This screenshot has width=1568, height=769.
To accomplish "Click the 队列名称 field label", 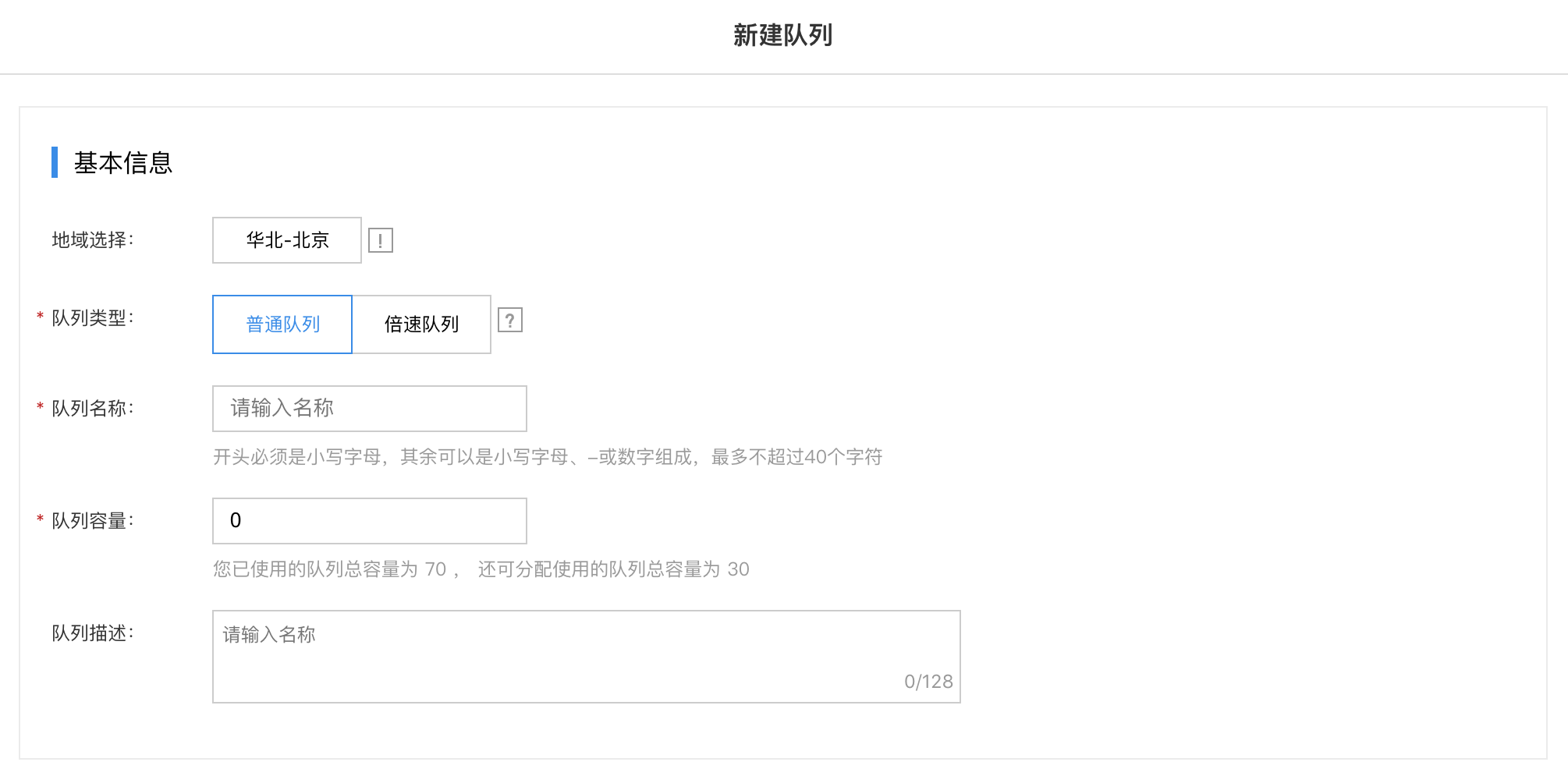I will click(x=93, y=409).
